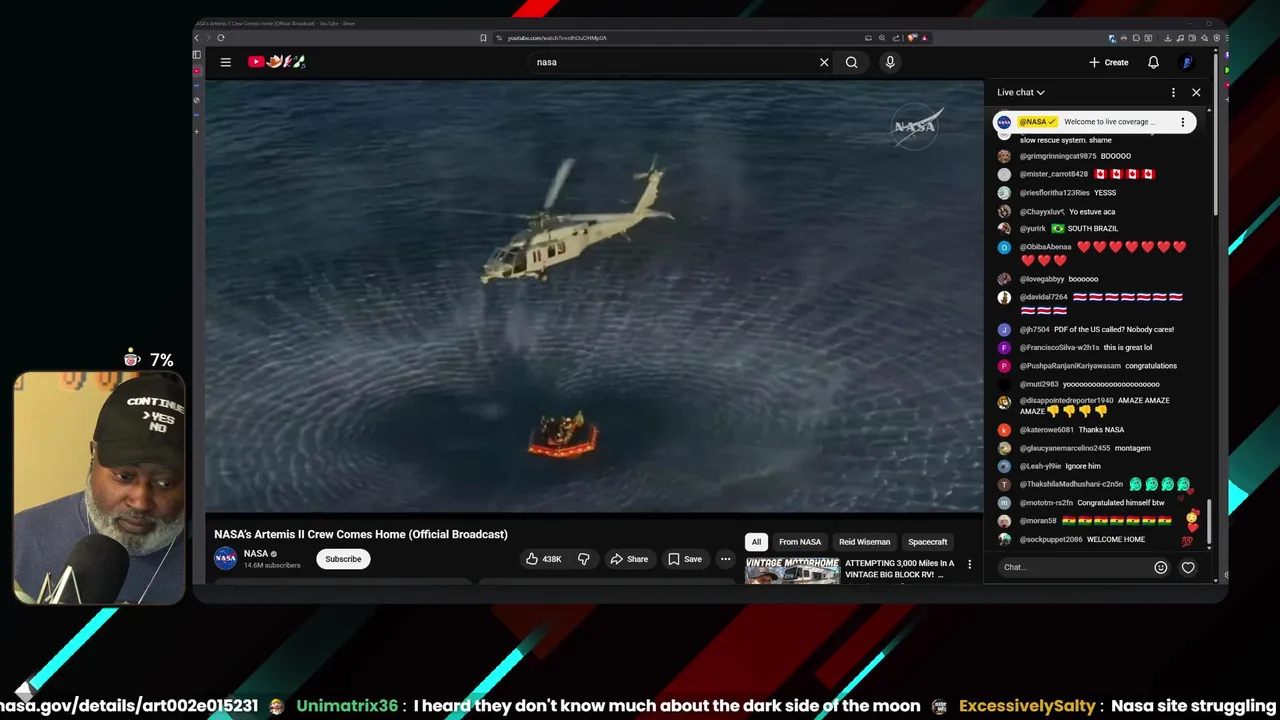This screenshot has width=1280, height=720.
Task: Go to YouTube home via the logo
Action: pyautogui.click(x=276, y=62)
